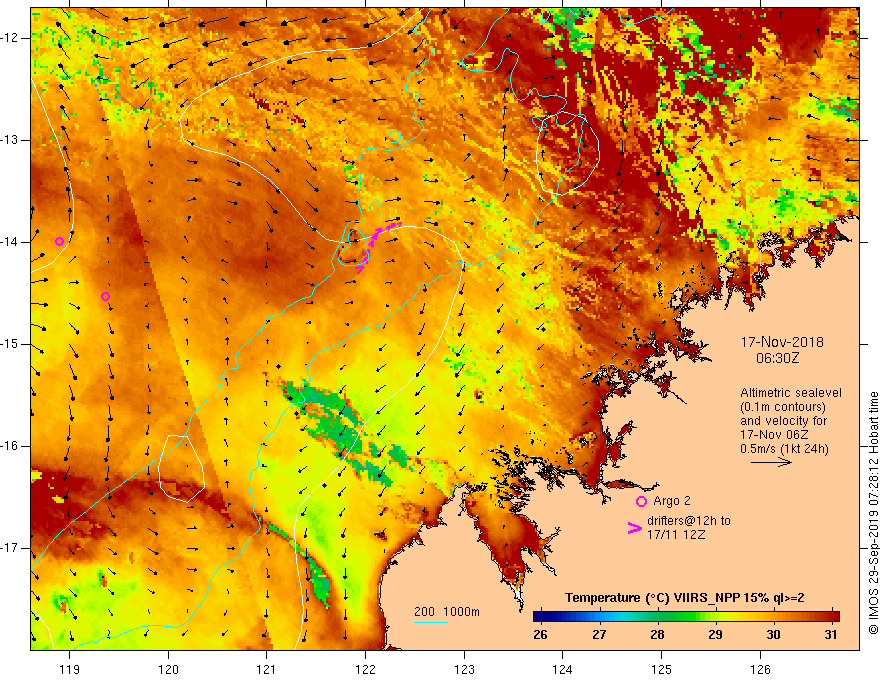Click the 'Altimetric sealevel' text
The height and width of the screenshot is (680, 880).
click(x=791, y=393)
